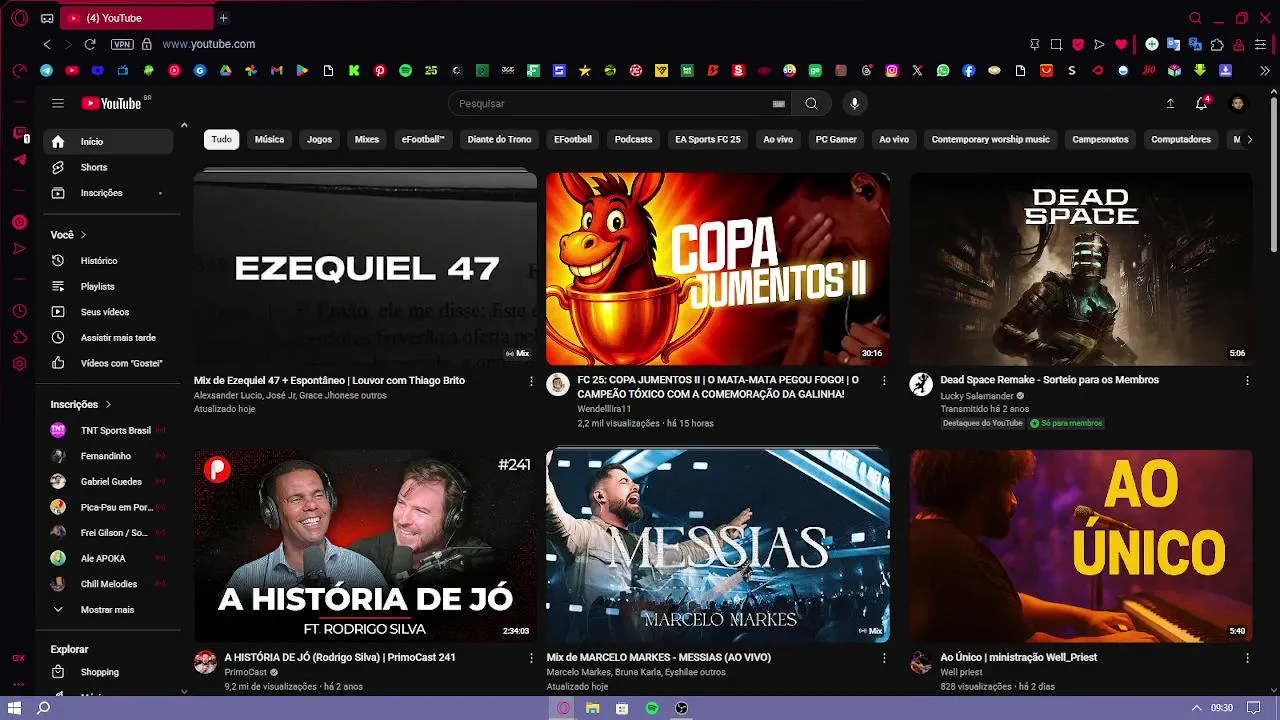The height and width of the screenshot is (720, 1280).
Task: Open Histórico in the sidebar
Action: tap(108, 261)
